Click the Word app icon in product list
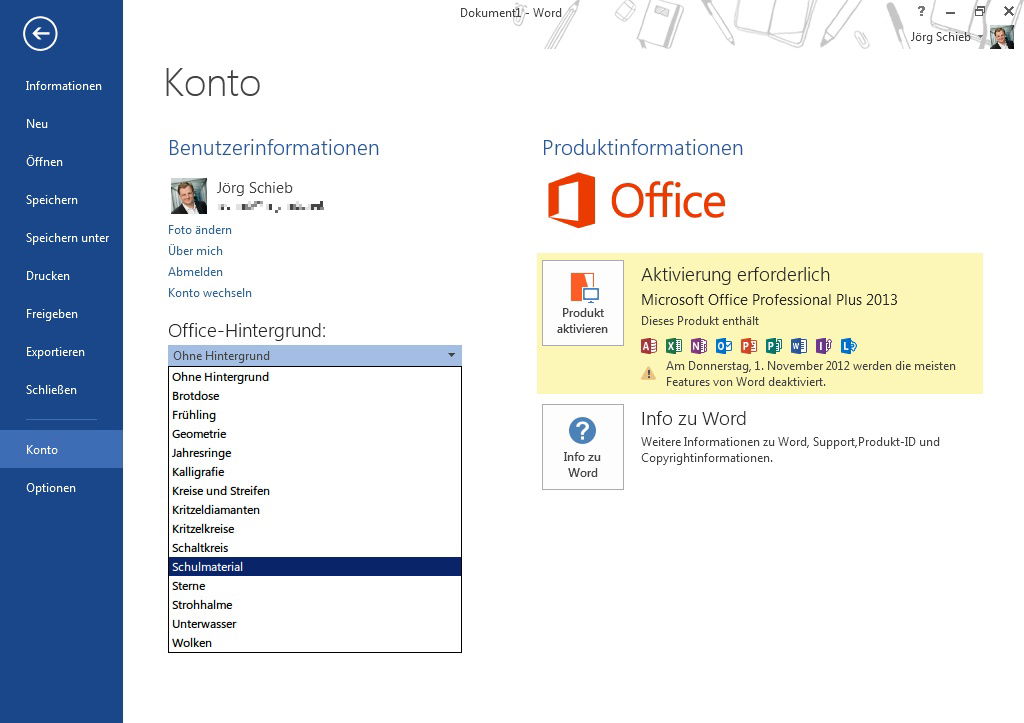 [x=799, y=345]
